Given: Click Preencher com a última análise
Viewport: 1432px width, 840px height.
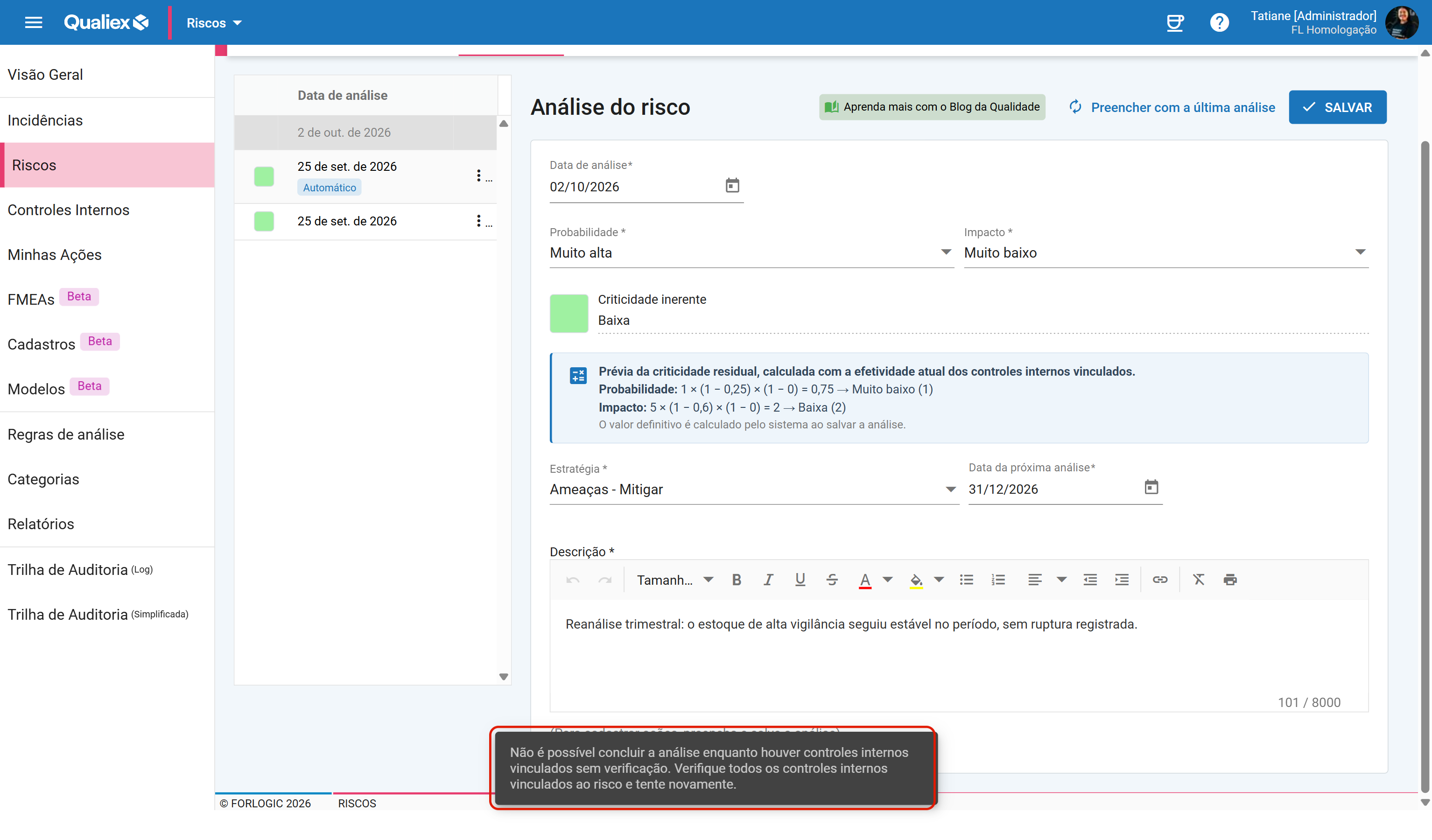Looking at the screenshot, I should coord(1172,107).
